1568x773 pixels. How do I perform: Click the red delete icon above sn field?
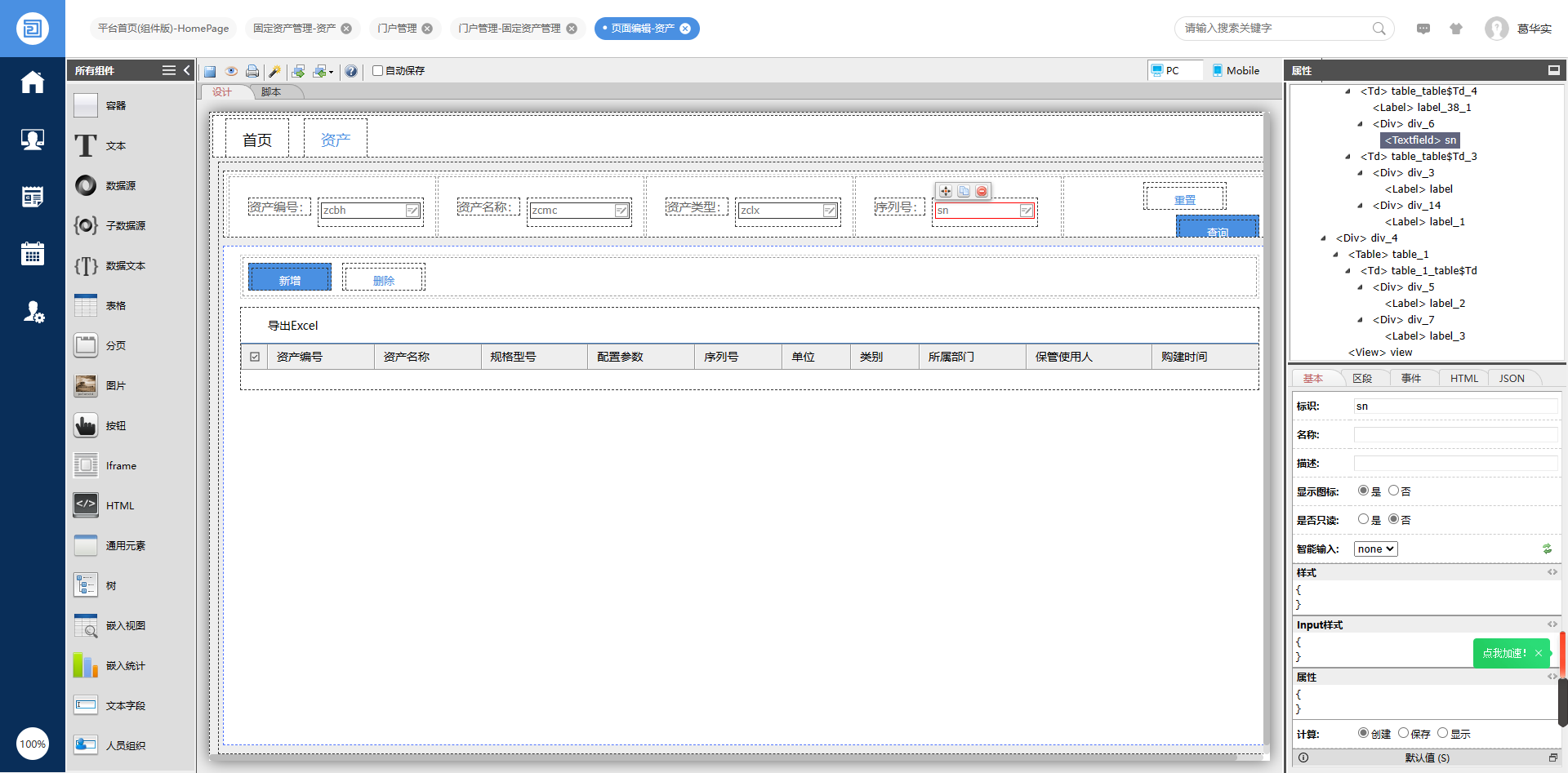[x=982, y=191]
